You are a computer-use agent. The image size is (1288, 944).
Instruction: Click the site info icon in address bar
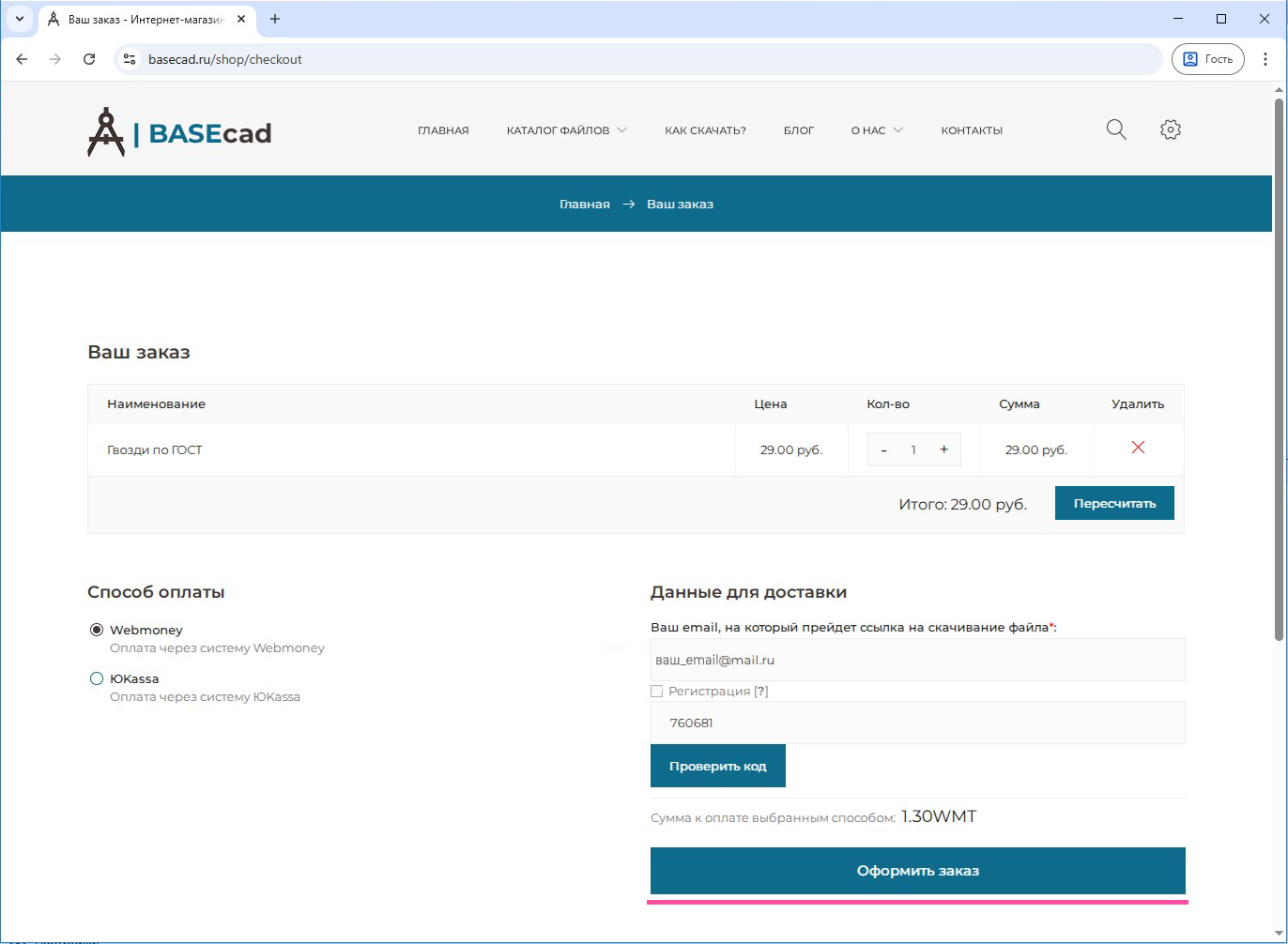130,59
